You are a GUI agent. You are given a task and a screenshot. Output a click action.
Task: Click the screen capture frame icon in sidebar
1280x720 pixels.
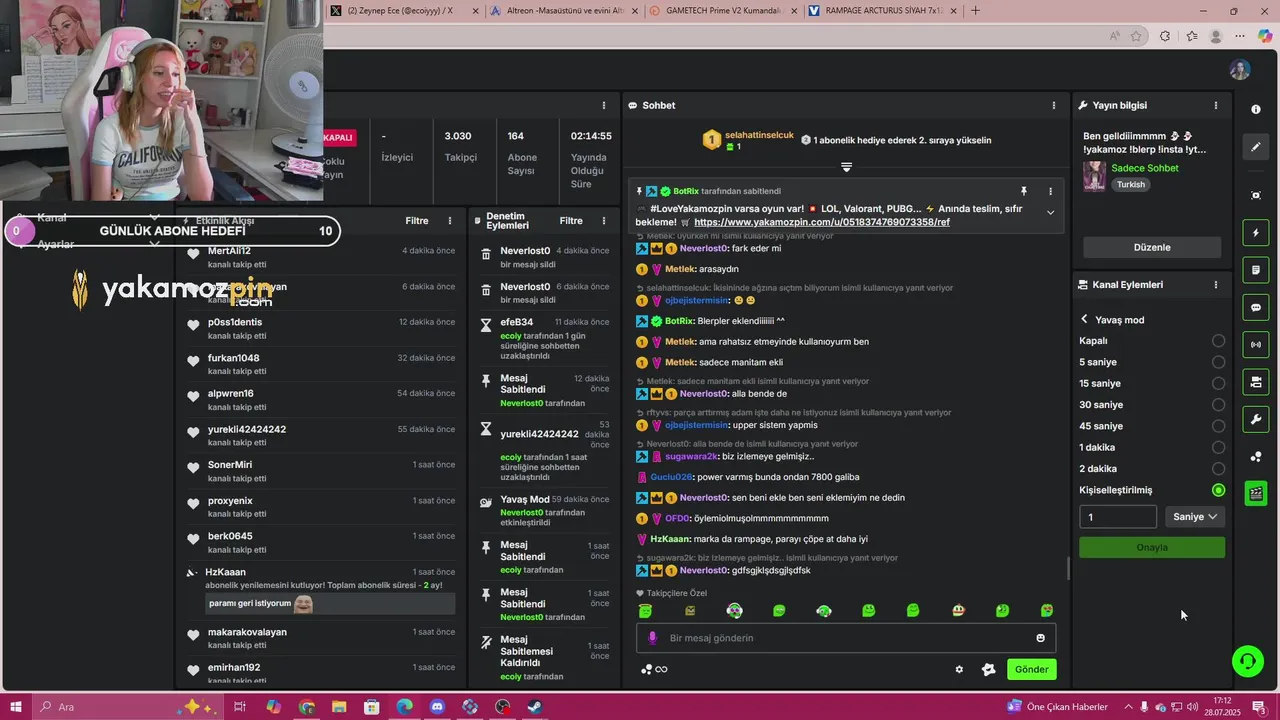(x=1256, y=195)
